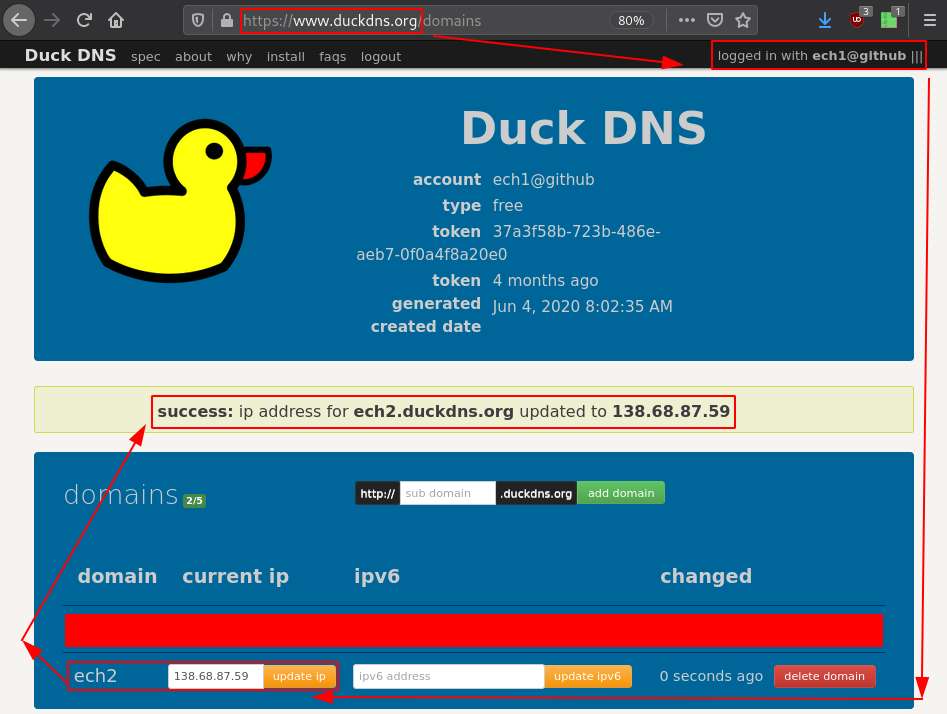The height and width of the screenshot is (714, 947).
Task: Click update ipv6 for ech2
Action: pos(588,676)
